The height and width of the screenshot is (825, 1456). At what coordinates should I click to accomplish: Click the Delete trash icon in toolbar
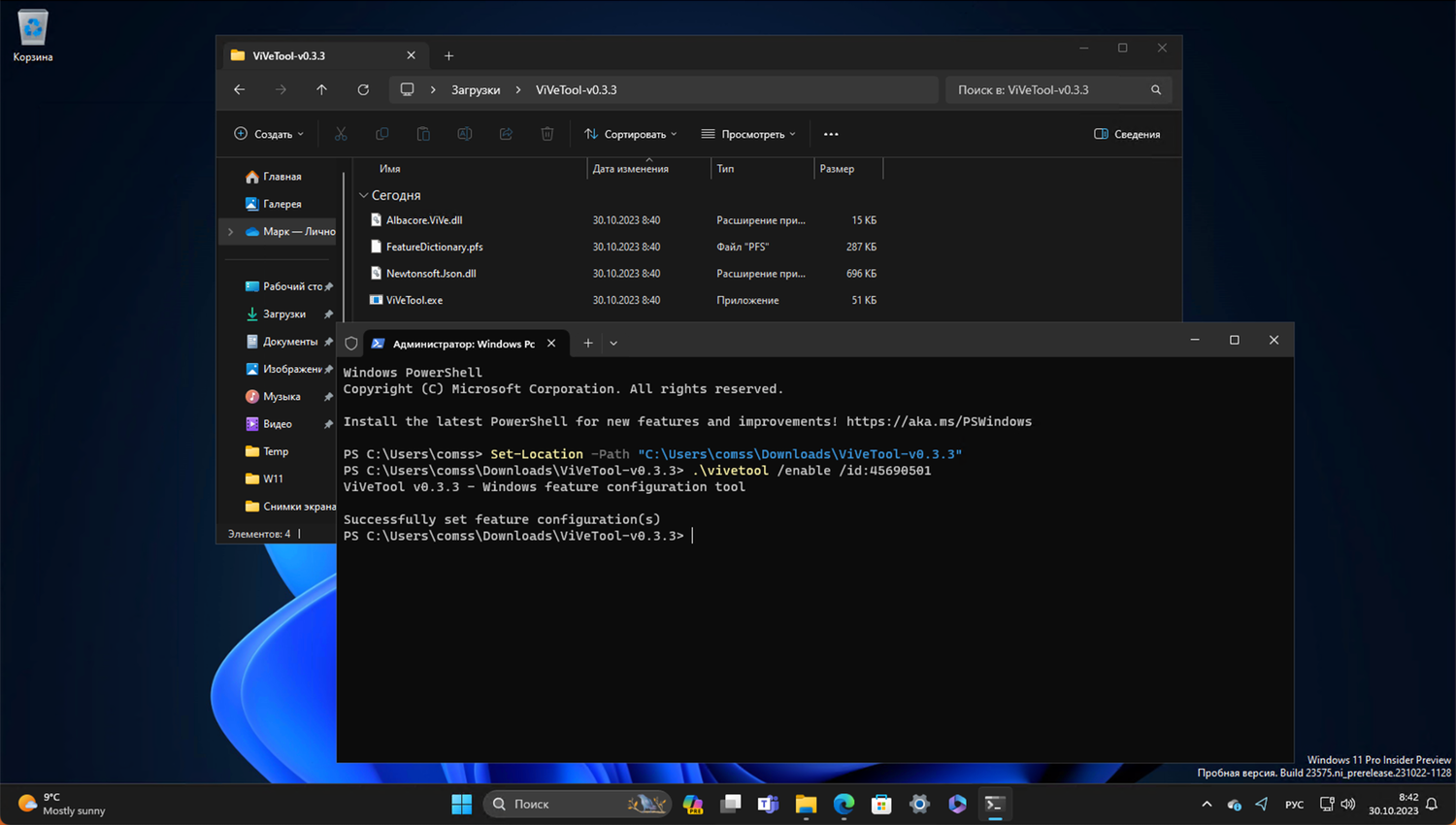[547, 134]
